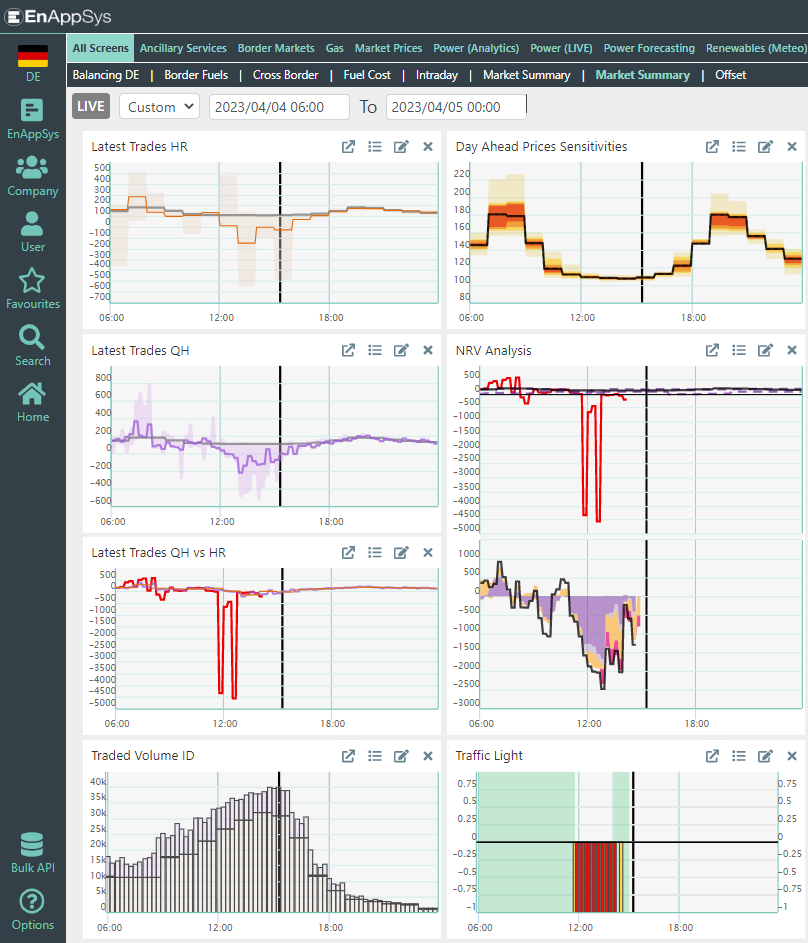Open list icon on Traded Volume ID
This screenshot has height=943, width=808.
coord(375,756)
